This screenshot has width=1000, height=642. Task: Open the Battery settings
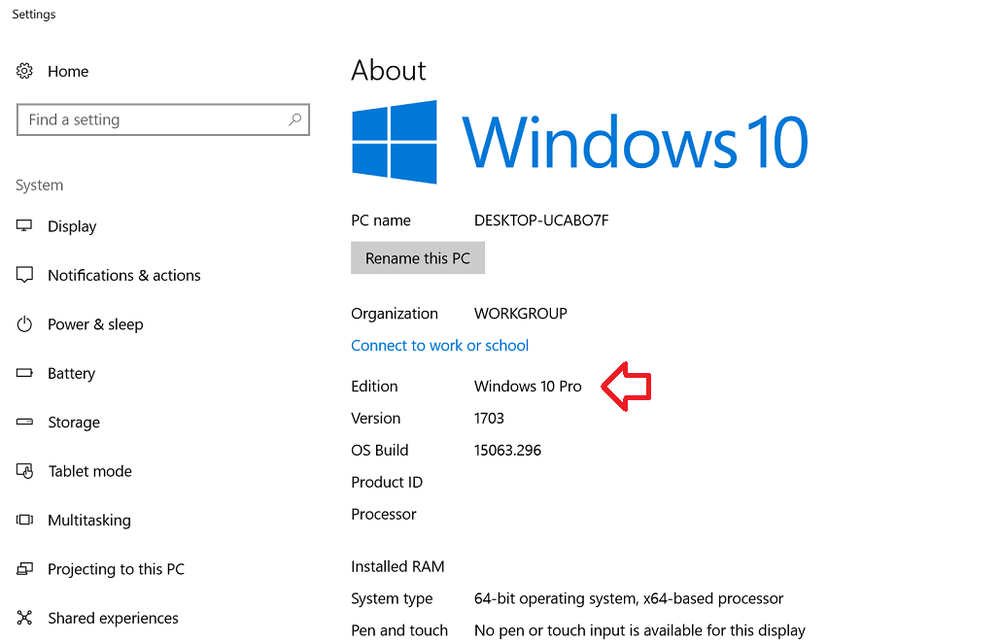pos(71,374)
